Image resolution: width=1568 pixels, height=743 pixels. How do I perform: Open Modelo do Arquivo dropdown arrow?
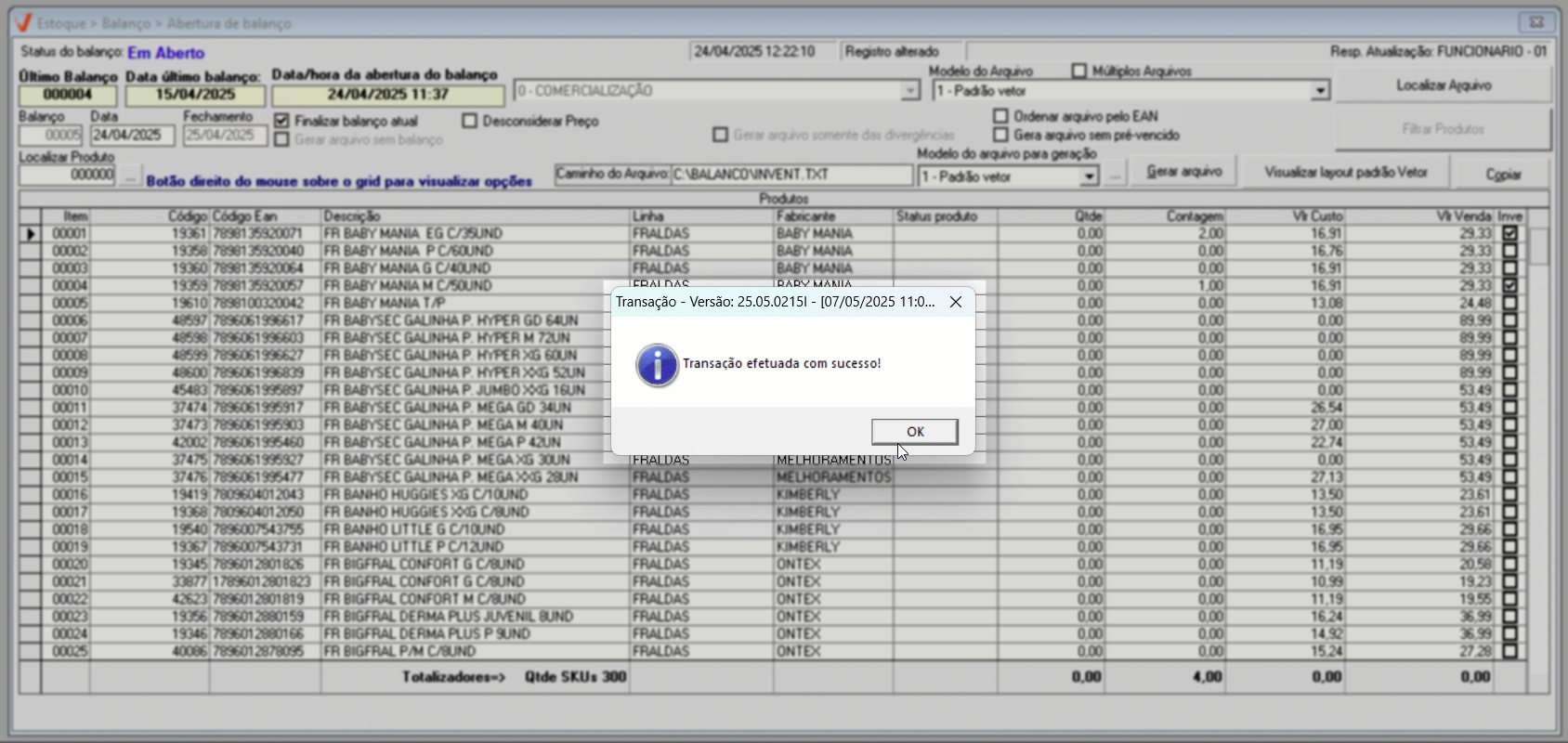tap(1319, 91)
